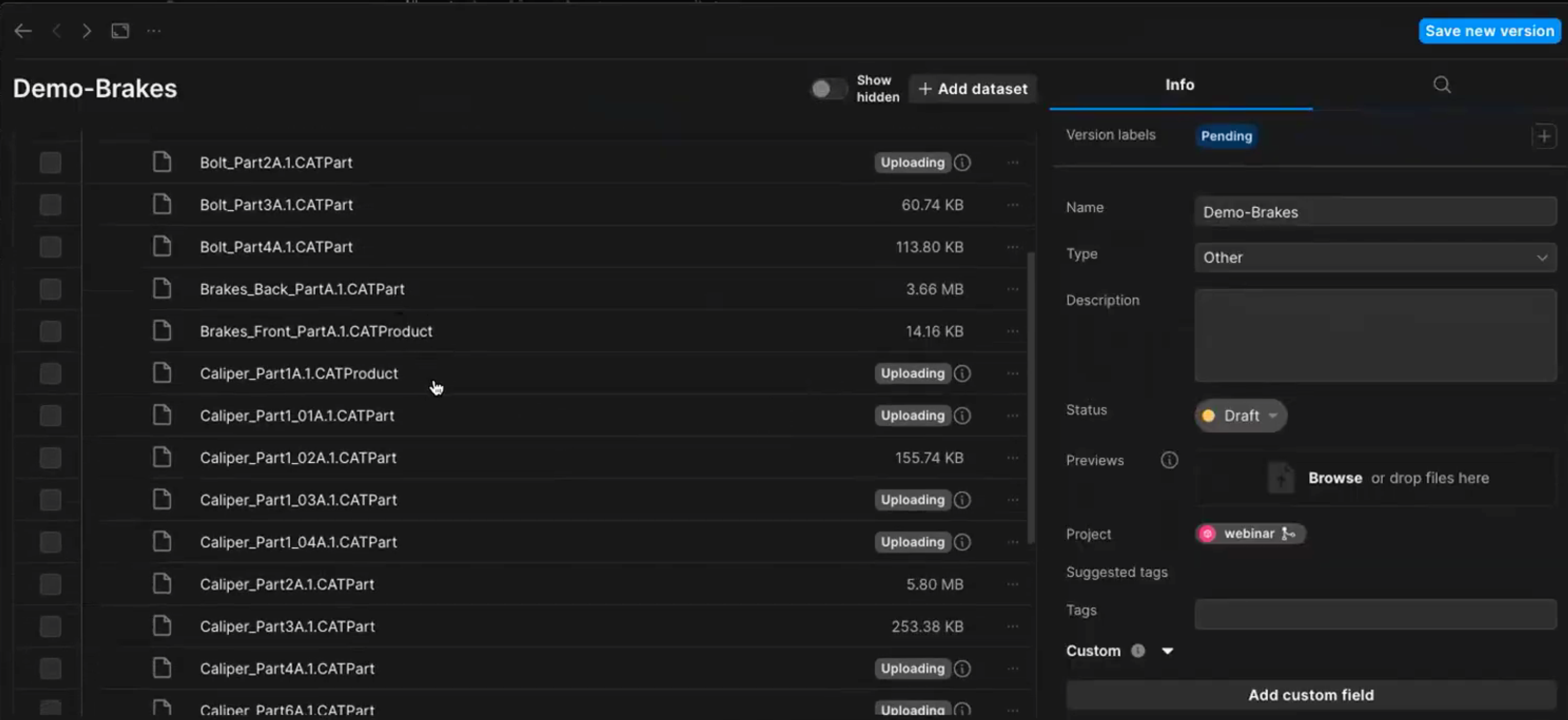Check the box for Caliper_Part1_02A.1.CATPart

click(x=51, y=458)
